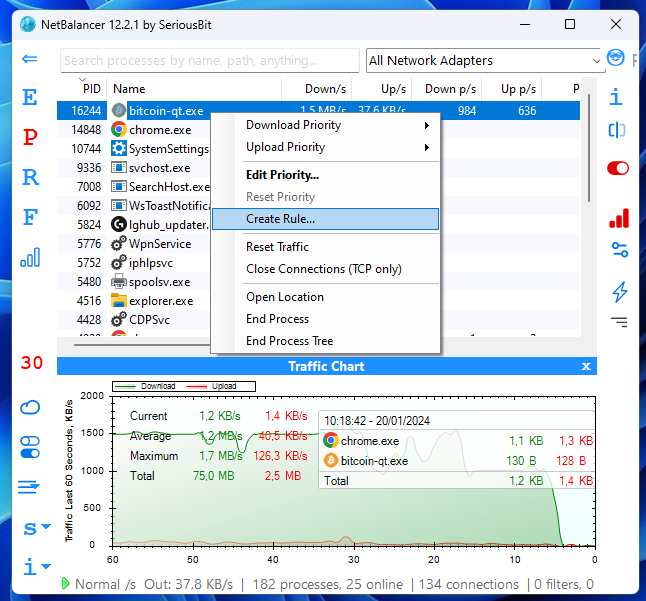Click the double toggle switches sidebar icon
Image resolution: width=646 pixels, height=601 pixels.
pos(30,447)
